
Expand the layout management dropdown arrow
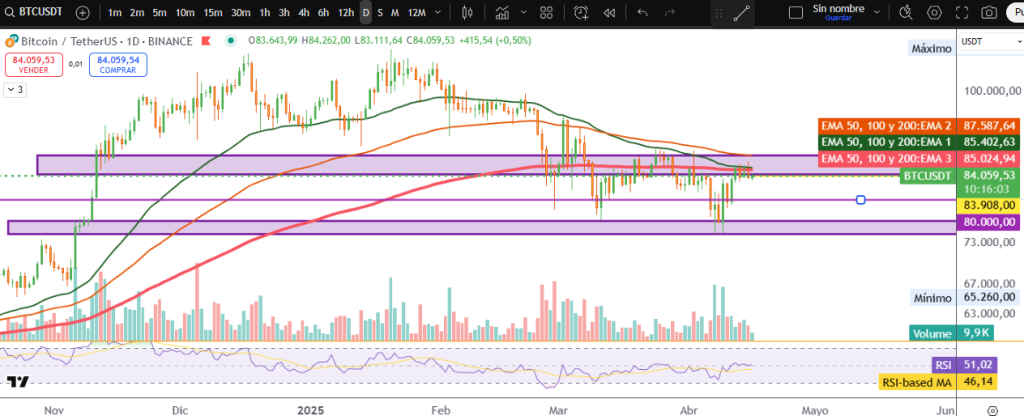[x=877, y=12]
